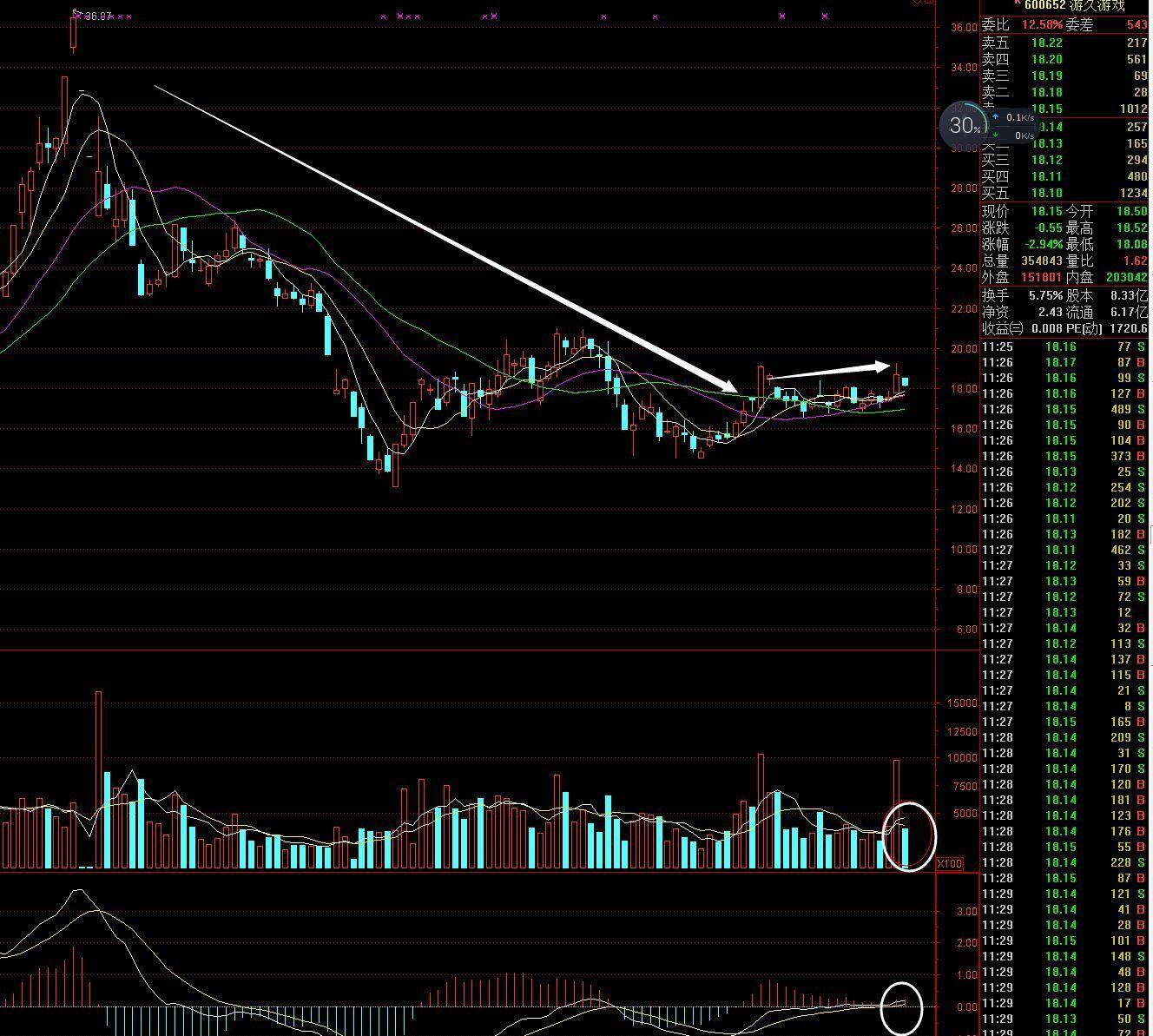Select the 18.12 254 S tick row
This screenshot has height=1036, width=1153.
pos(1064,487)
